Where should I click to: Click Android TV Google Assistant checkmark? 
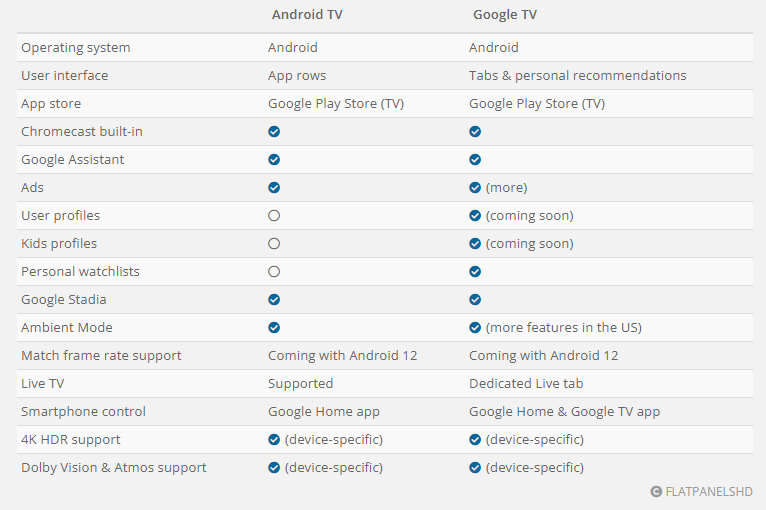pos(274,160)
